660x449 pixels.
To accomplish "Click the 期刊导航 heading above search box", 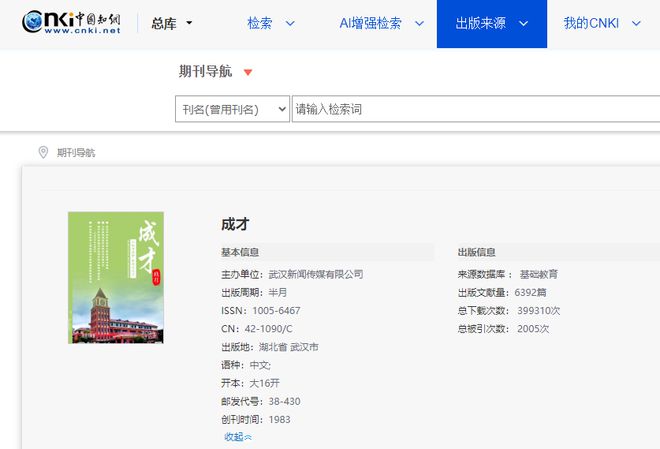I will pos(205,72).
